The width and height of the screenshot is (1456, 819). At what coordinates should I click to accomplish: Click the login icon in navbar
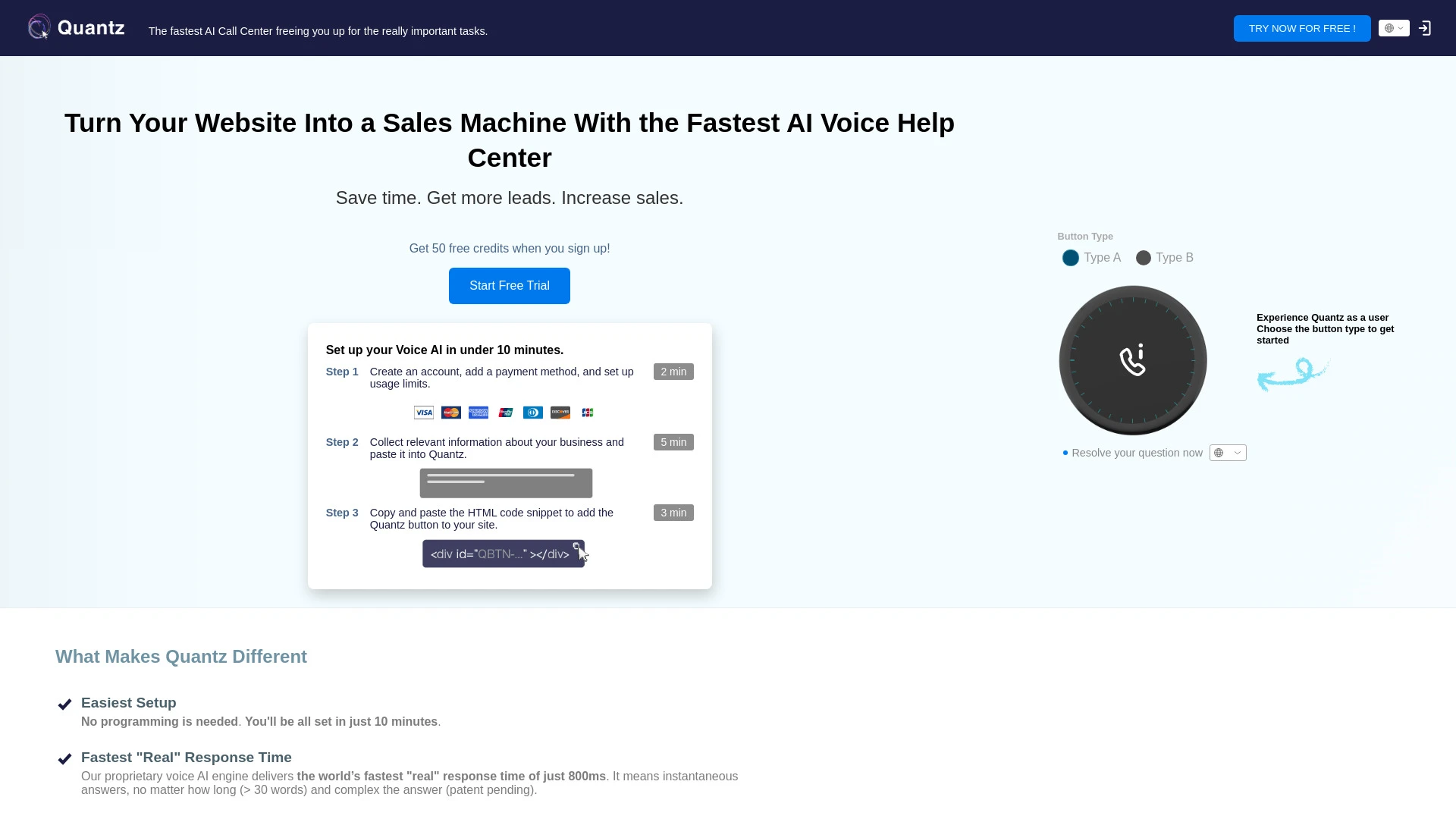1425,27
